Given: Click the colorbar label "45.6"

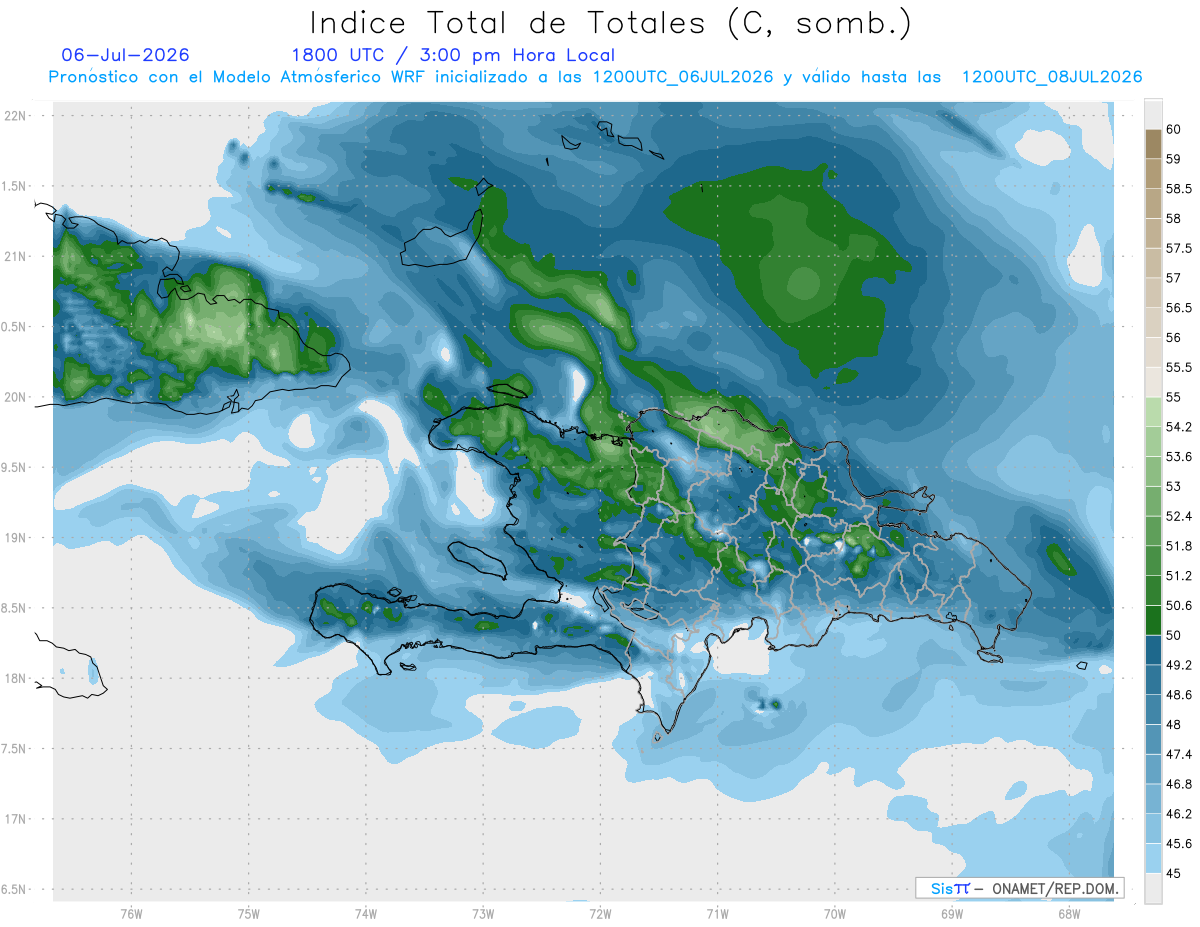Looking at the screenshot, I should [x=1179, y=843].
